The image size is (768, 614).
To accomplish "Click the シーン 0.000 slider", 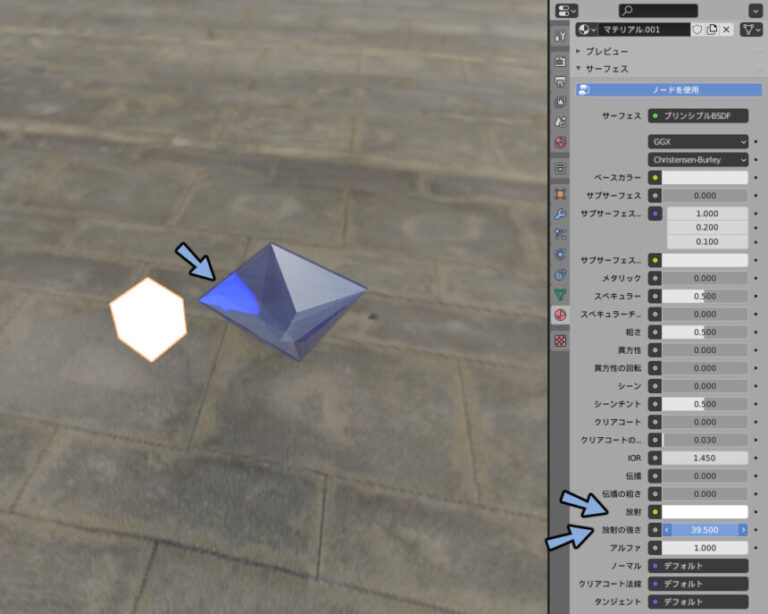I will (x=705, y=386).
